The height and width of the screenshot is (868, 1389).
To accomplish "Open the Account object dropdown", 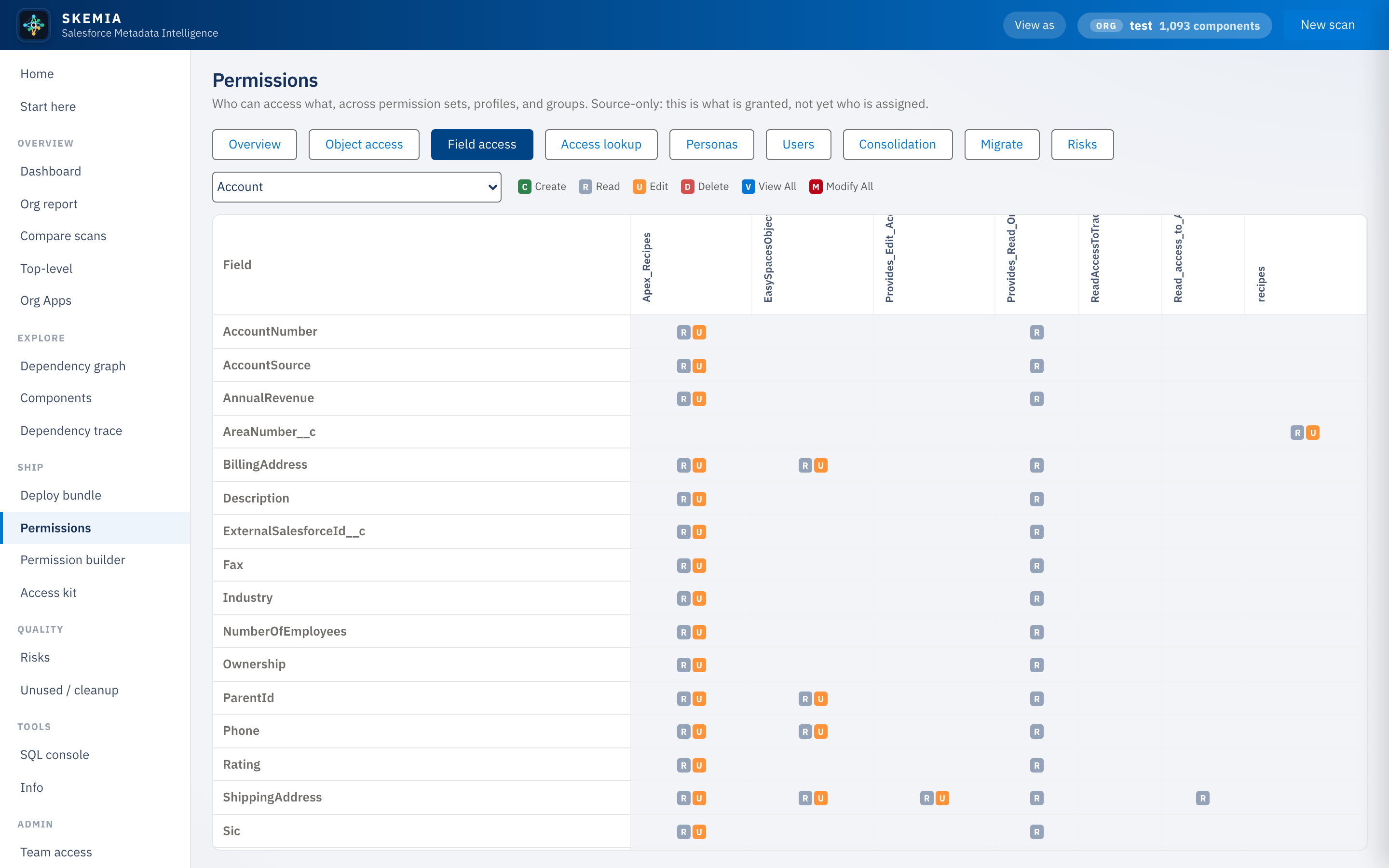I will (356, 187).
